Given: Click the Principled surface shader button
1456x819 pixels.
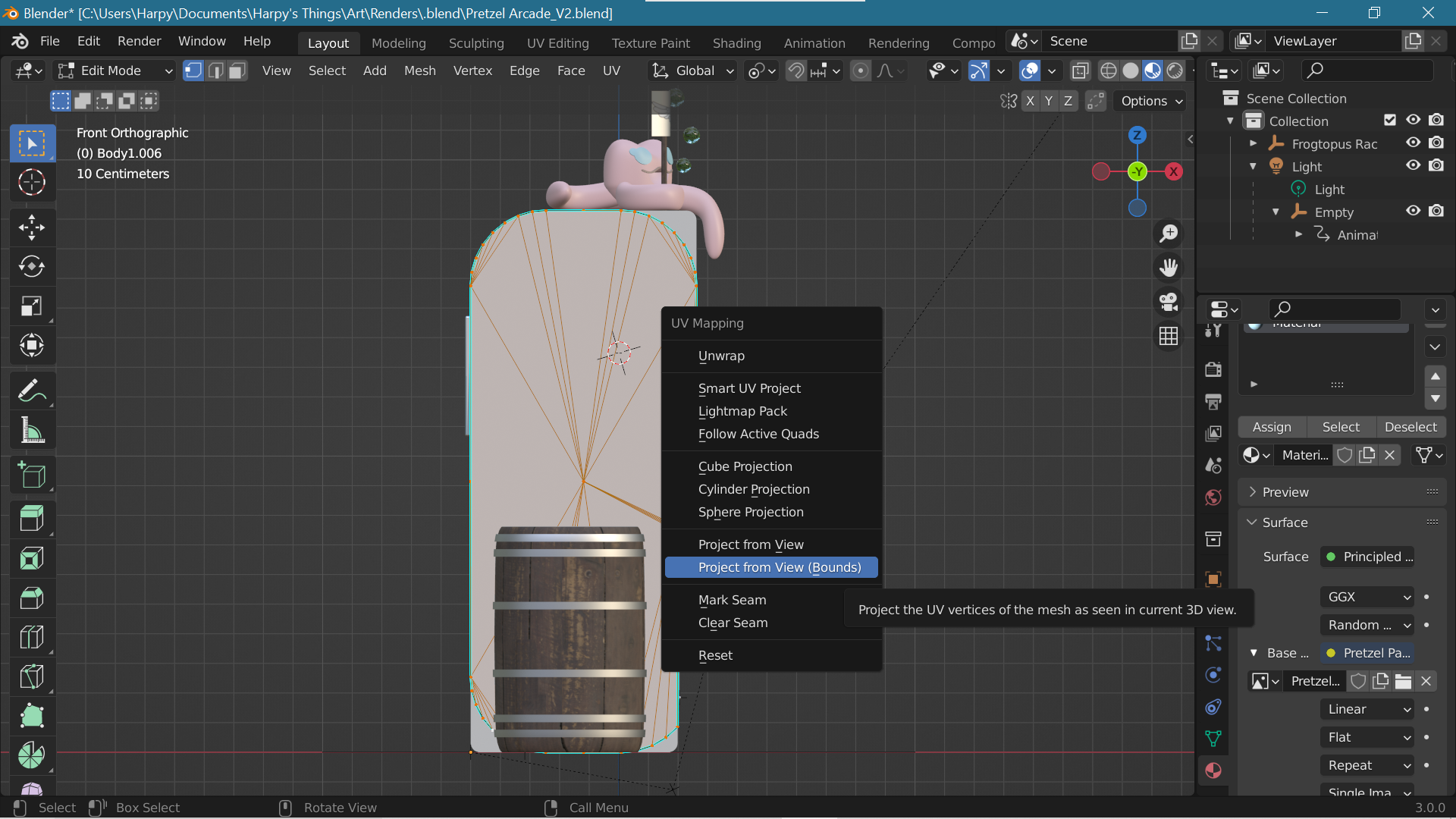Looking at the screenshot, I should [1368, 557].
